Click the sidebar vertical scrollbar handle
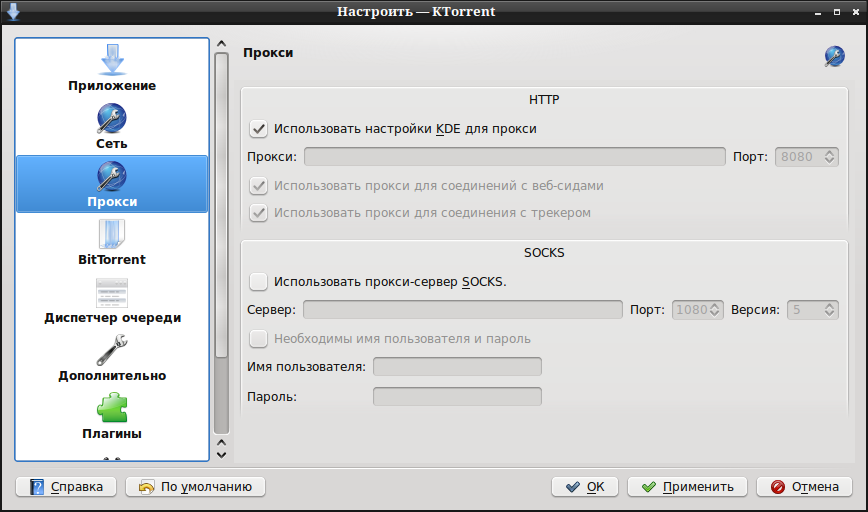This screenshot has height=512, width=868. coord(221,205)
